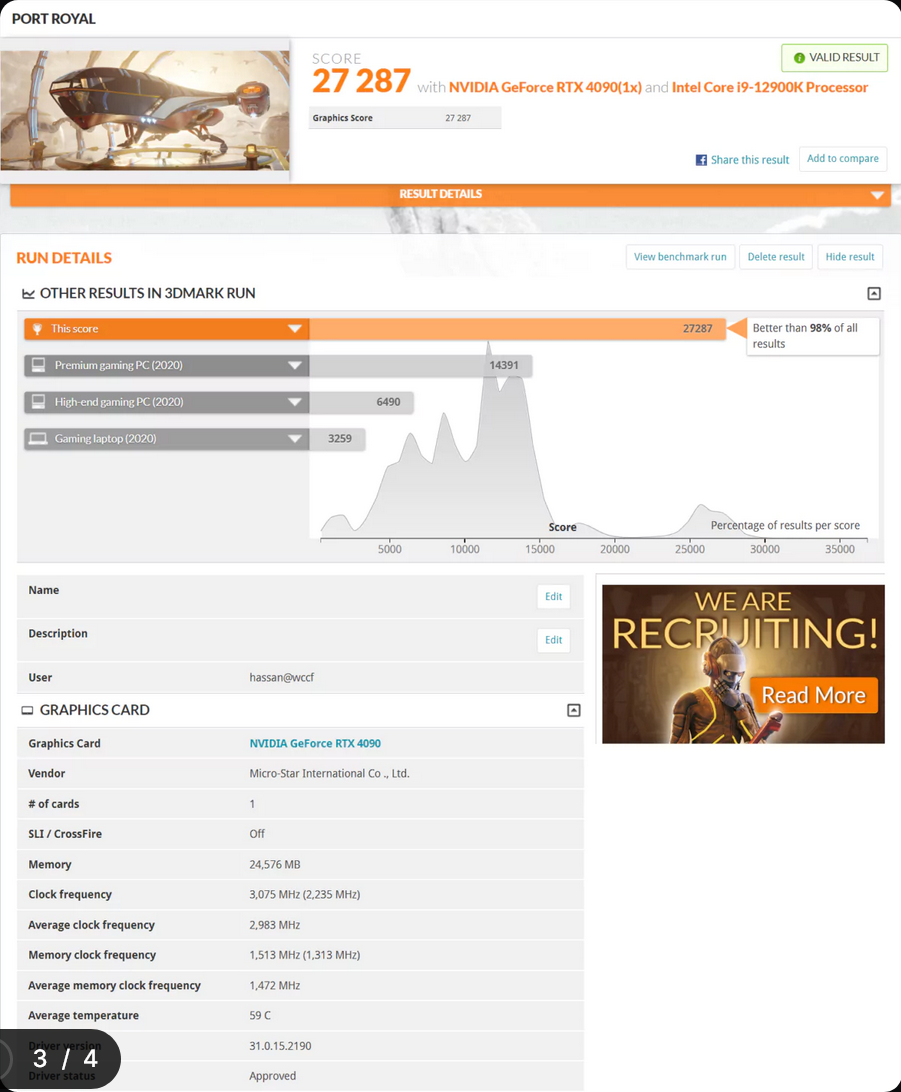This screenshot has width=901, height=1092.
Task: Click memory clock 1,513 MHz (1,313 MHz)
Action: click(304, 956)
